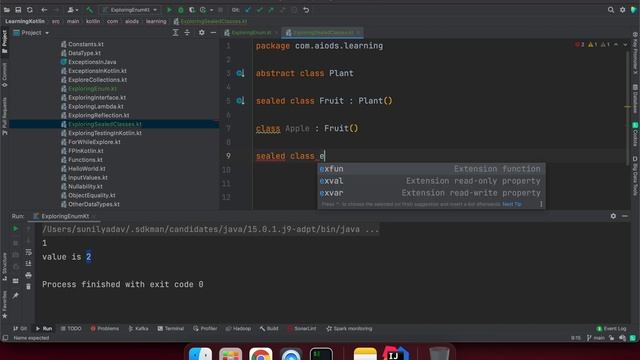640x360 pixels.
Task: Open ExceptionsInJava in the project tree
Action: (x=92, y=62)
